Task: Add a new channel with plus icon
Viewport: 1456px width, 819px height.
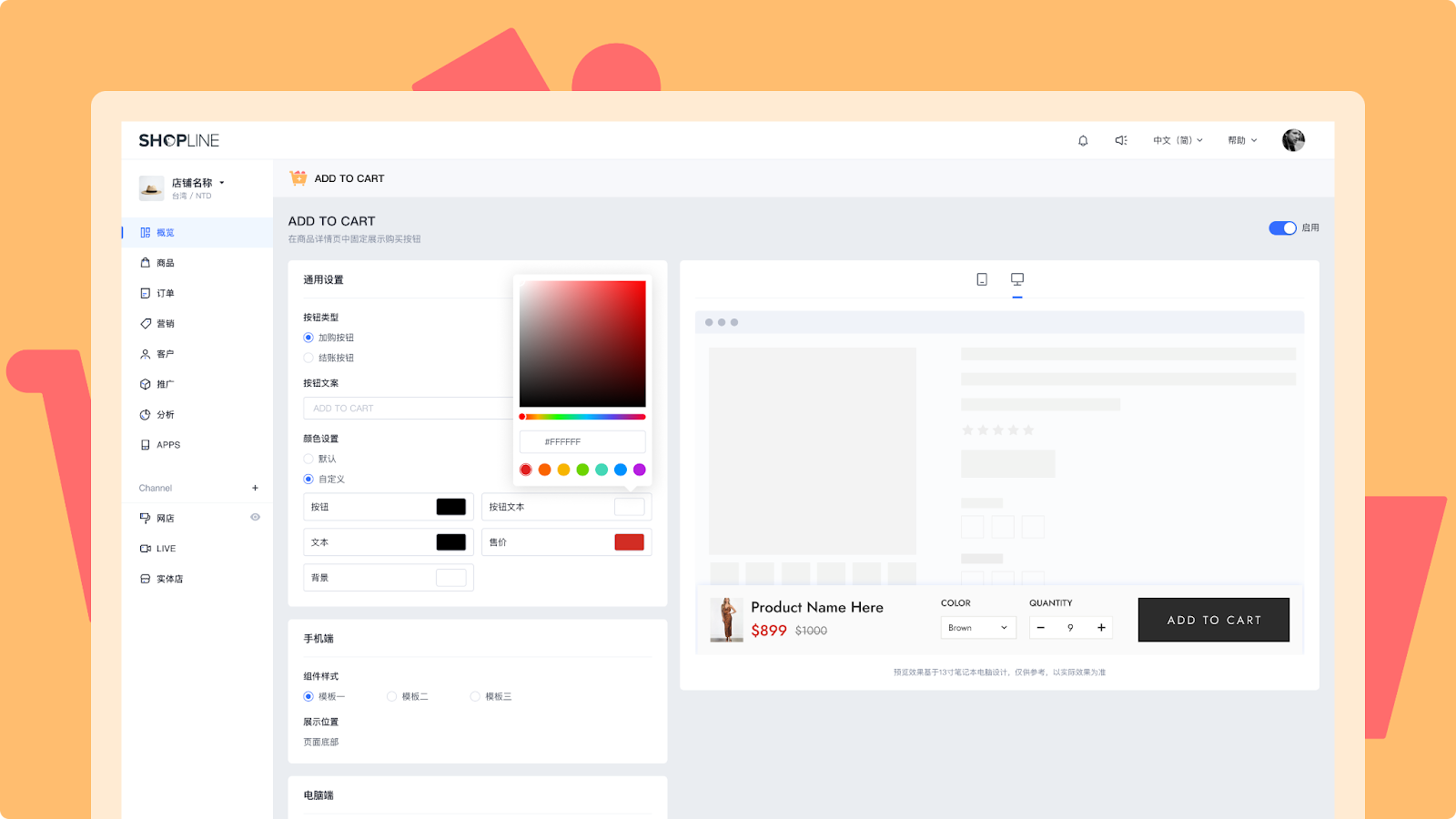Action: 255,489
